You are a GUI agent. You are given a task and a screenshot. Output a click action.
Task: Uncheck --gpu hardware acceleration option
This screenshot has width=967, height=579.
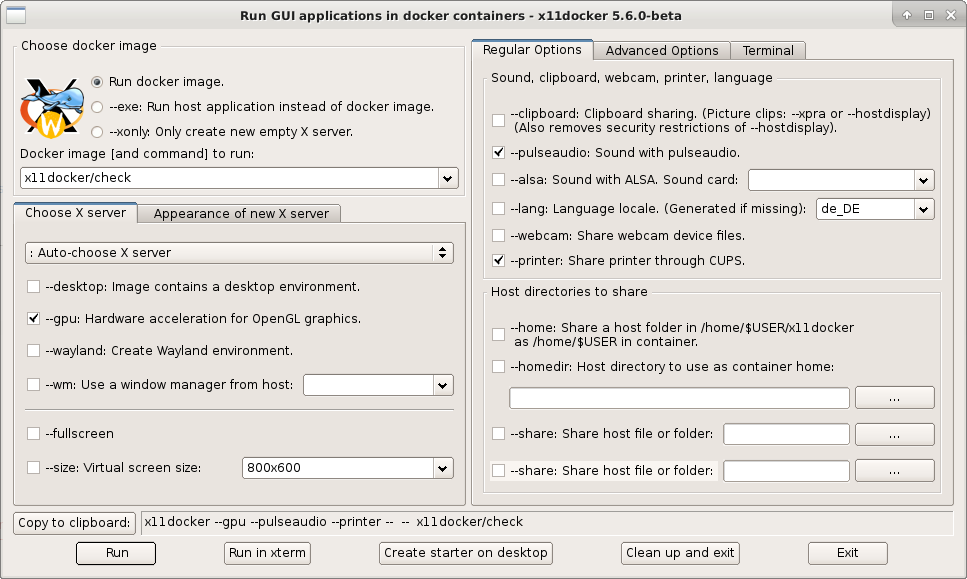click(33, 319)
